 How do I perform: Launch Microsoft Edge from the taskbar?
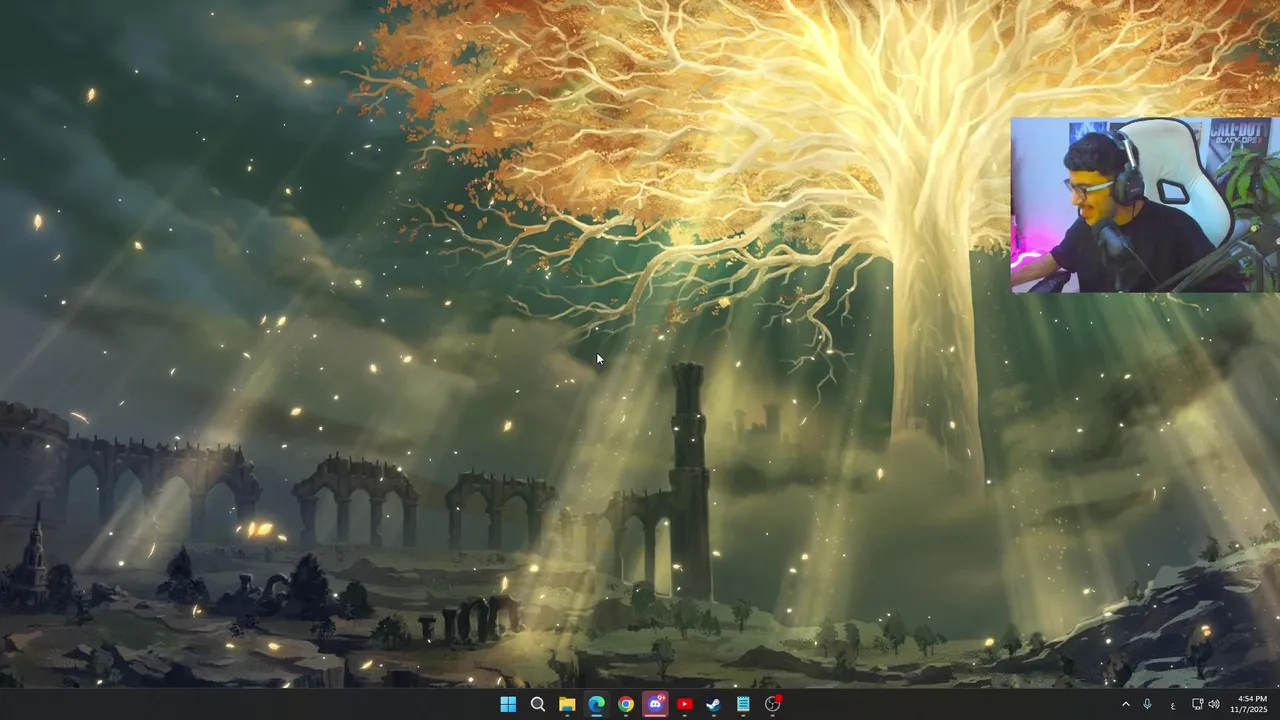[596, 704]
